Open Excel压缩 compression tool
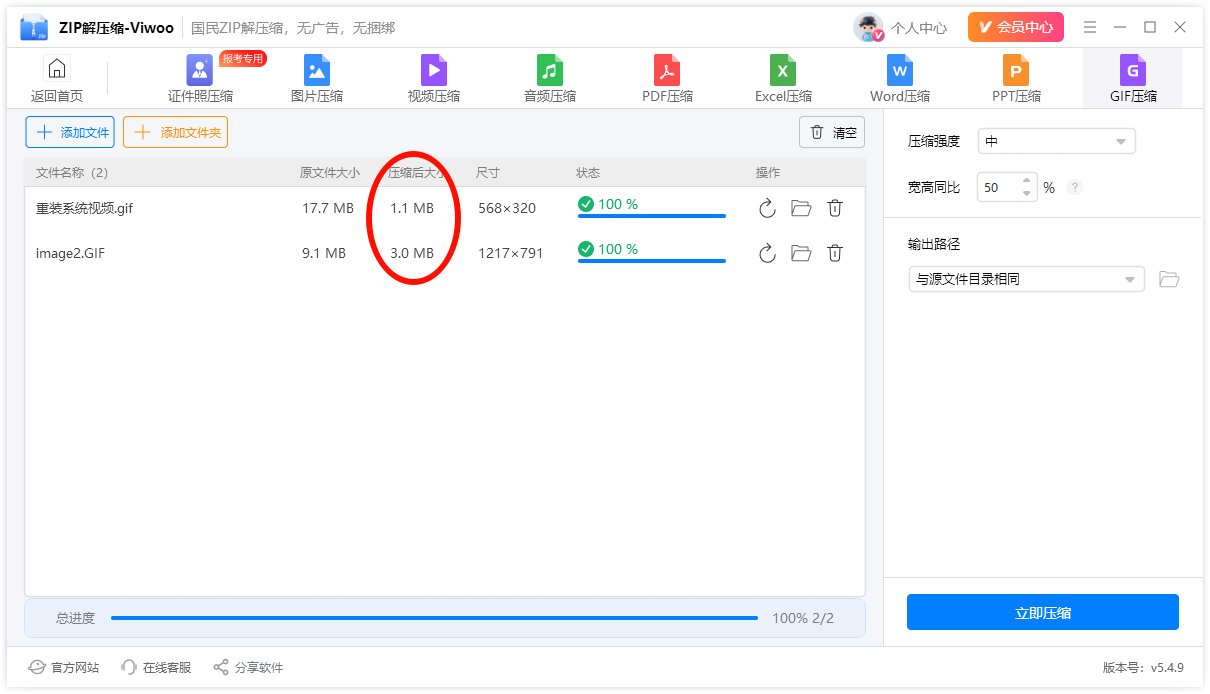1210x694 pixels. 783,80
